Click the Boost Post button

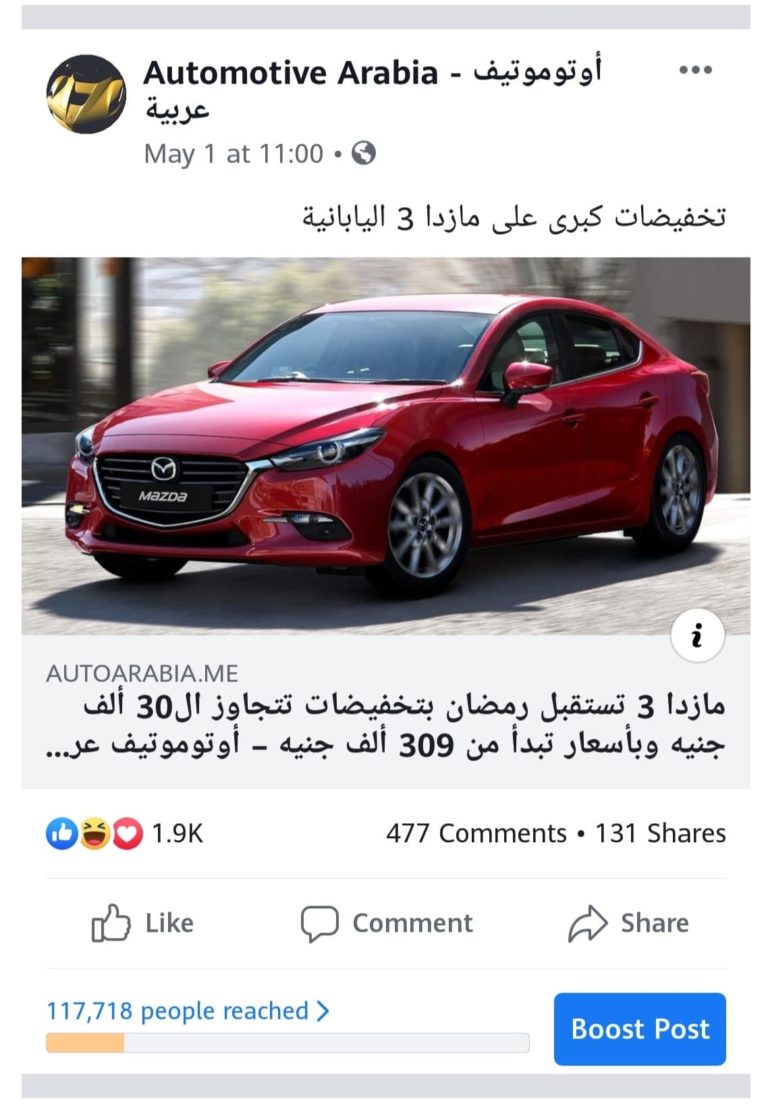pyautogui.click(x=639, y=1029)
